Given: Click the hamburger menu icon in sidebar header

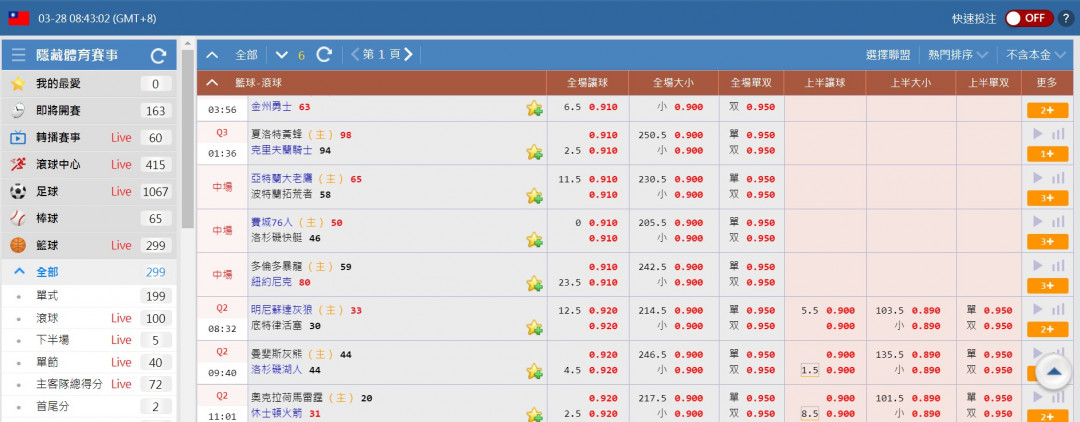Looking at the screenshot, I should 19,56.
